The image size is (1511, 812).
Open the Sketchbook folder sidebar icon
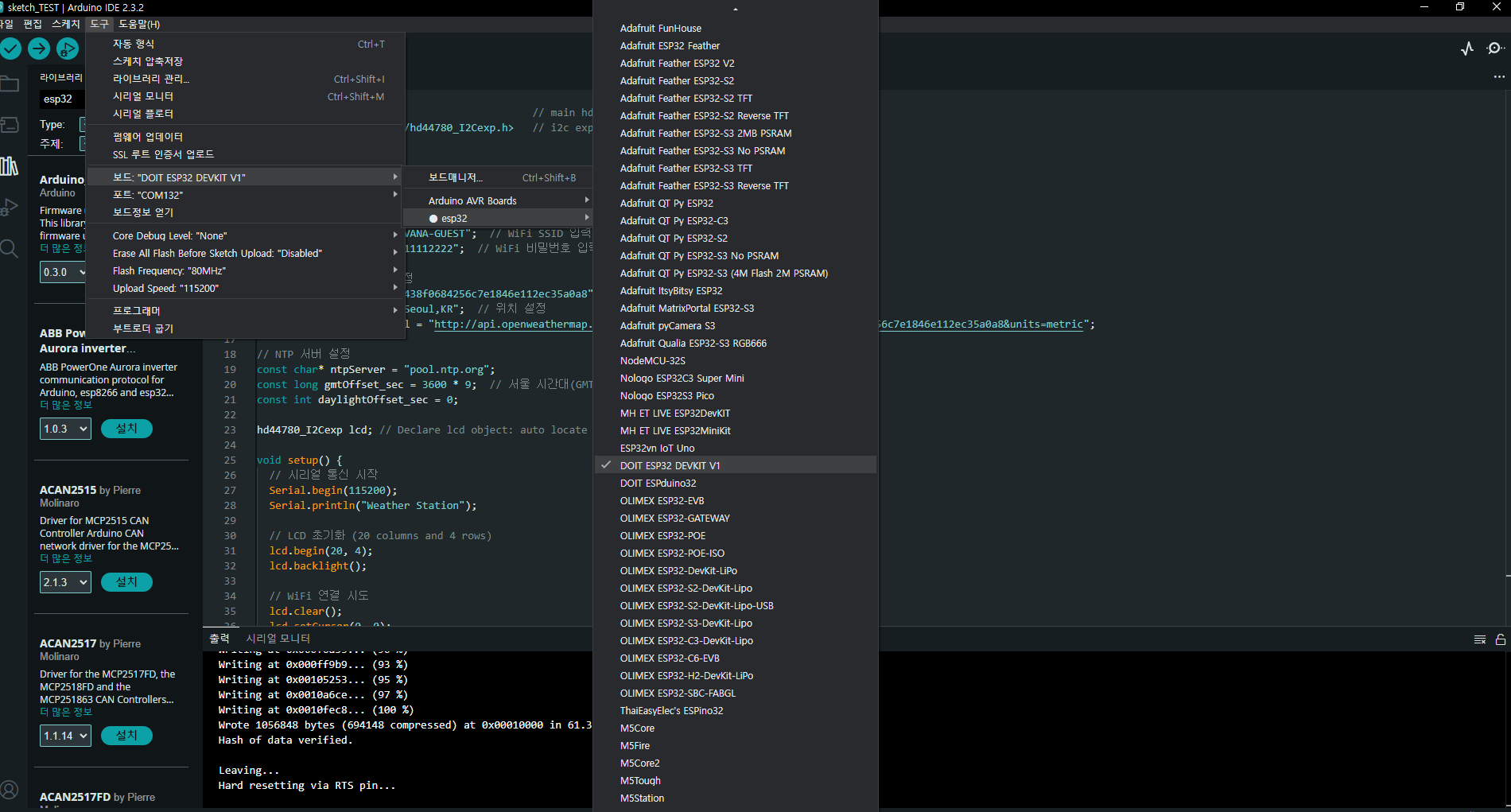[x=10, y=84]
